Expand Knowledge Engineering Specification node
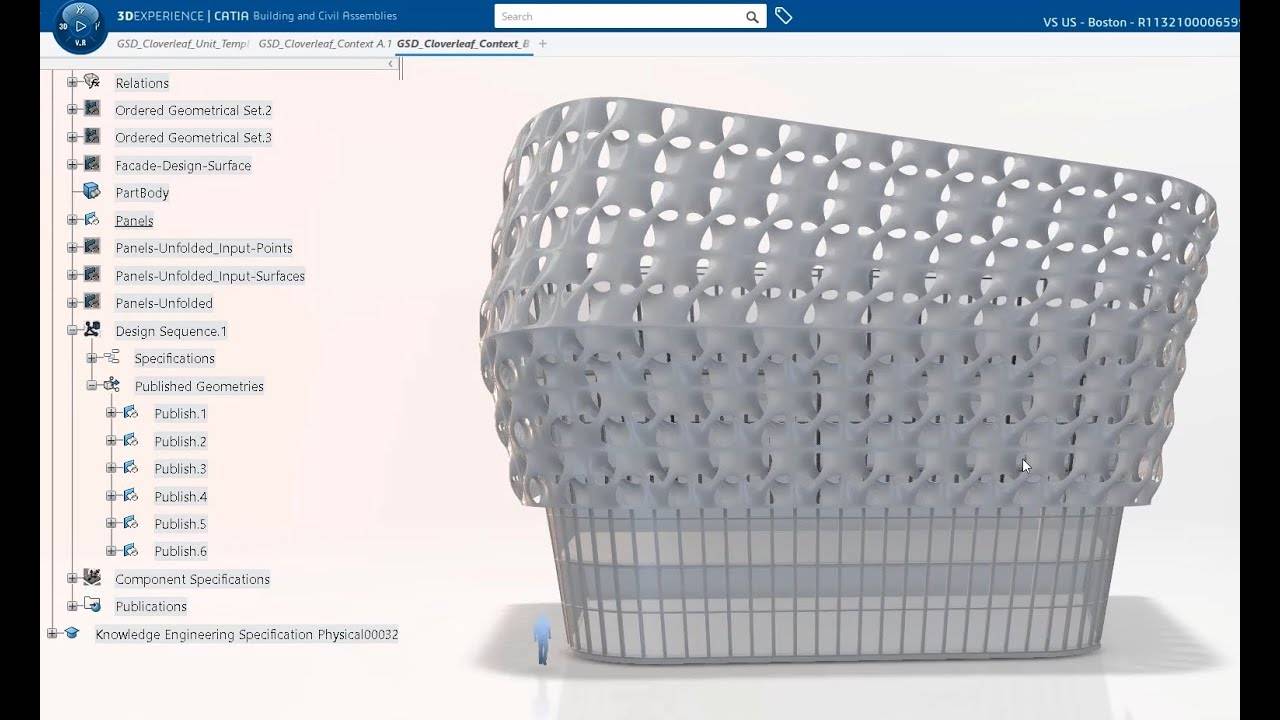Viewport: 1280px width, 720px height. pos(52,633)
